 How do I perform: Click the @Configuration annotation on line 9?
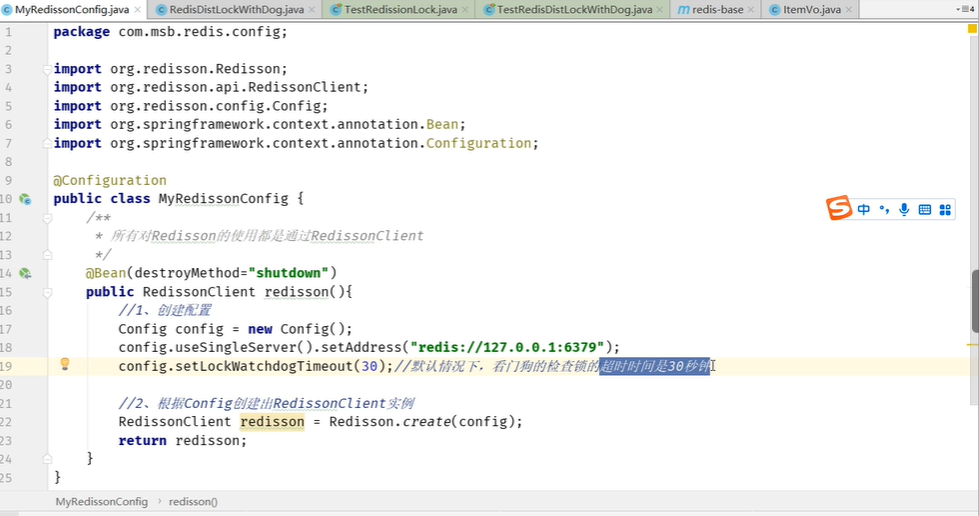pos(110,181)
